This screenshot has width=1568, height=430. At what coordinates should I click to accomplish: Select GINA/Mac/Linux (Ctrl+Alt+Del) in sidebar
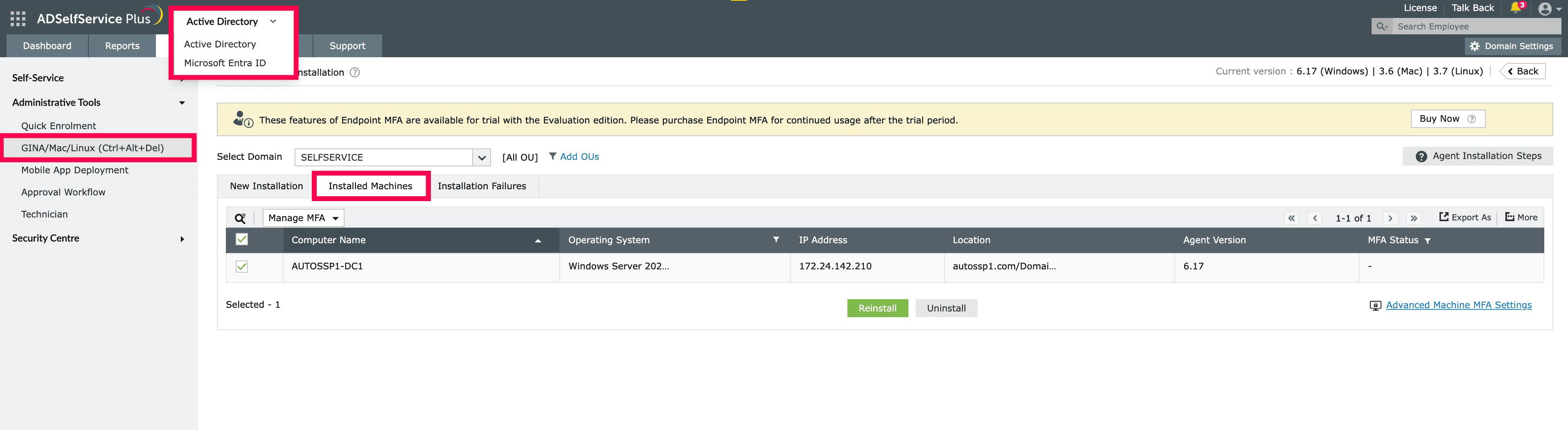[x=99, y=148]
